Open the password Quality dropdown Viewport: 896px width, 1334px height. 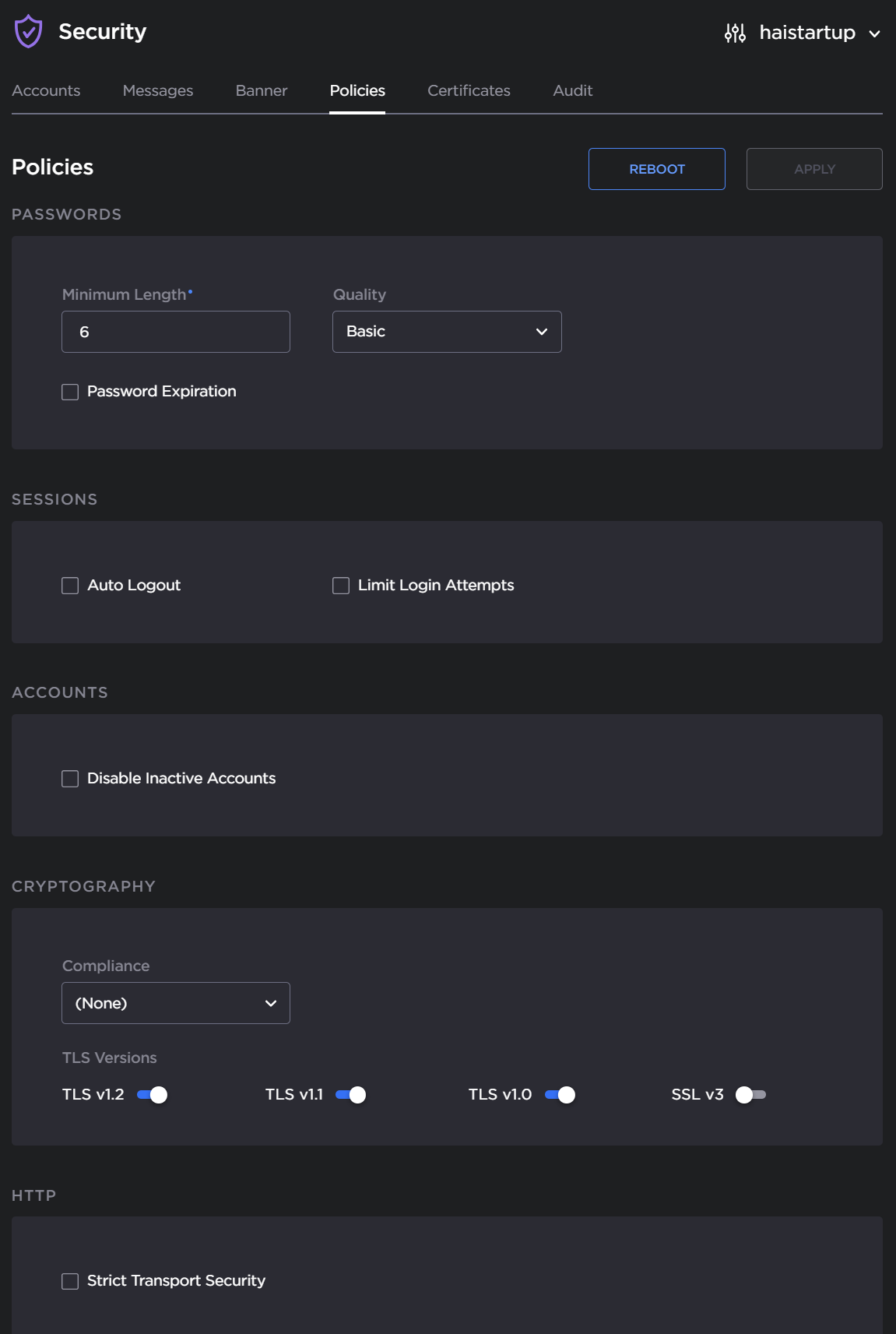click(447, 332)
